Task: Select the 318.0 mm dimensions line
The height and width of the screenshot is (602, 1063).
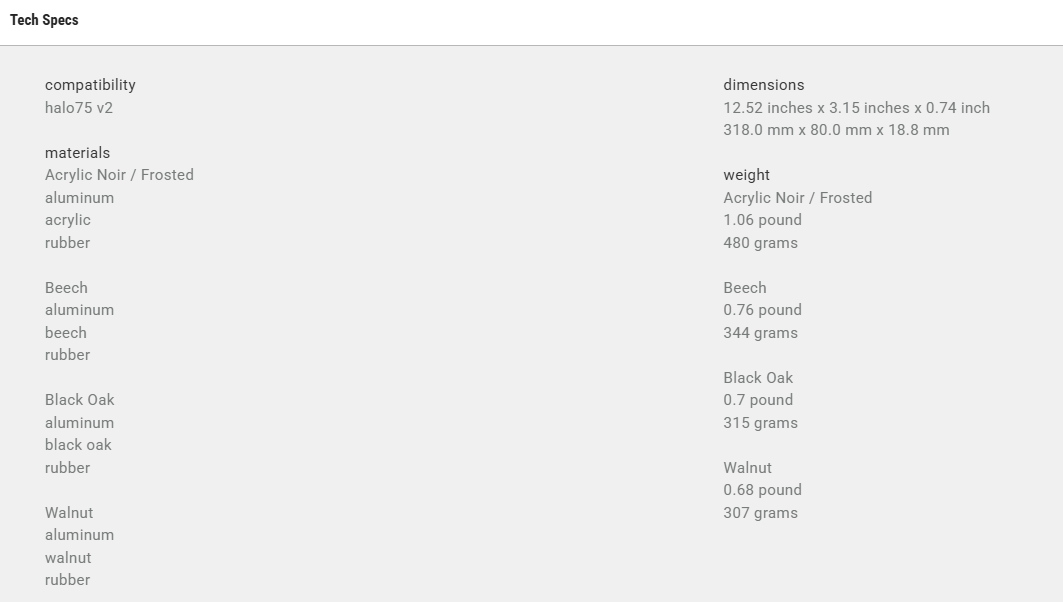Action: tap(836, 130)
